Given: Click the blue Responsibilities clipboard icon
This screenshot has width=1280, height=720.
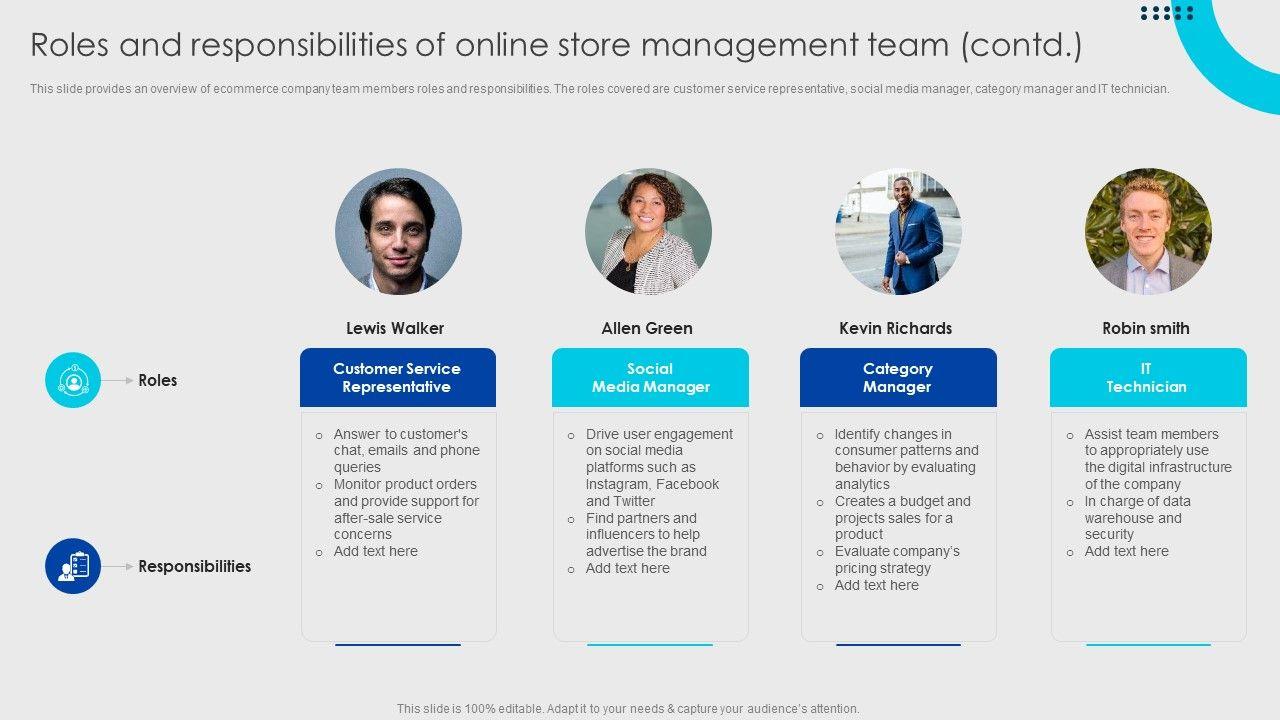Looking at the screenshot, I should [73, 566].
